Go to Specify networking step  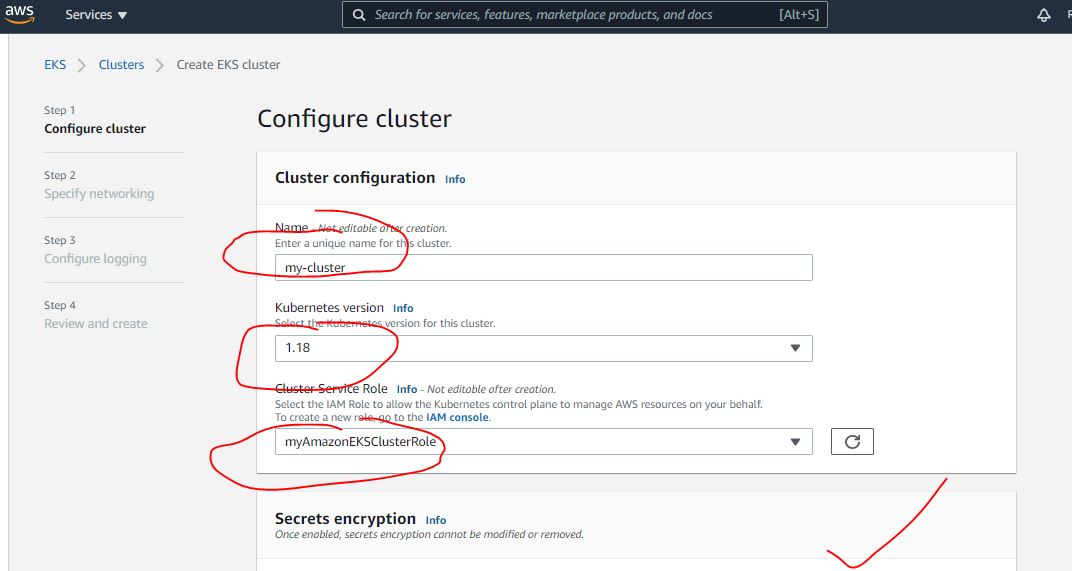click(99, 194)
